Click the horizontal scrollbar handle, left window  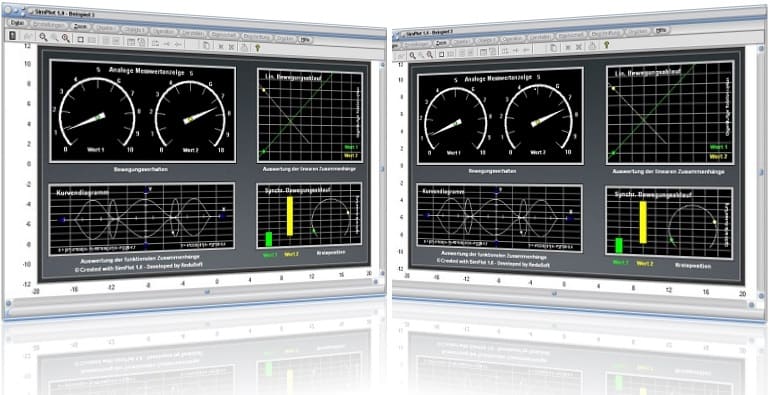pos(207,292)
